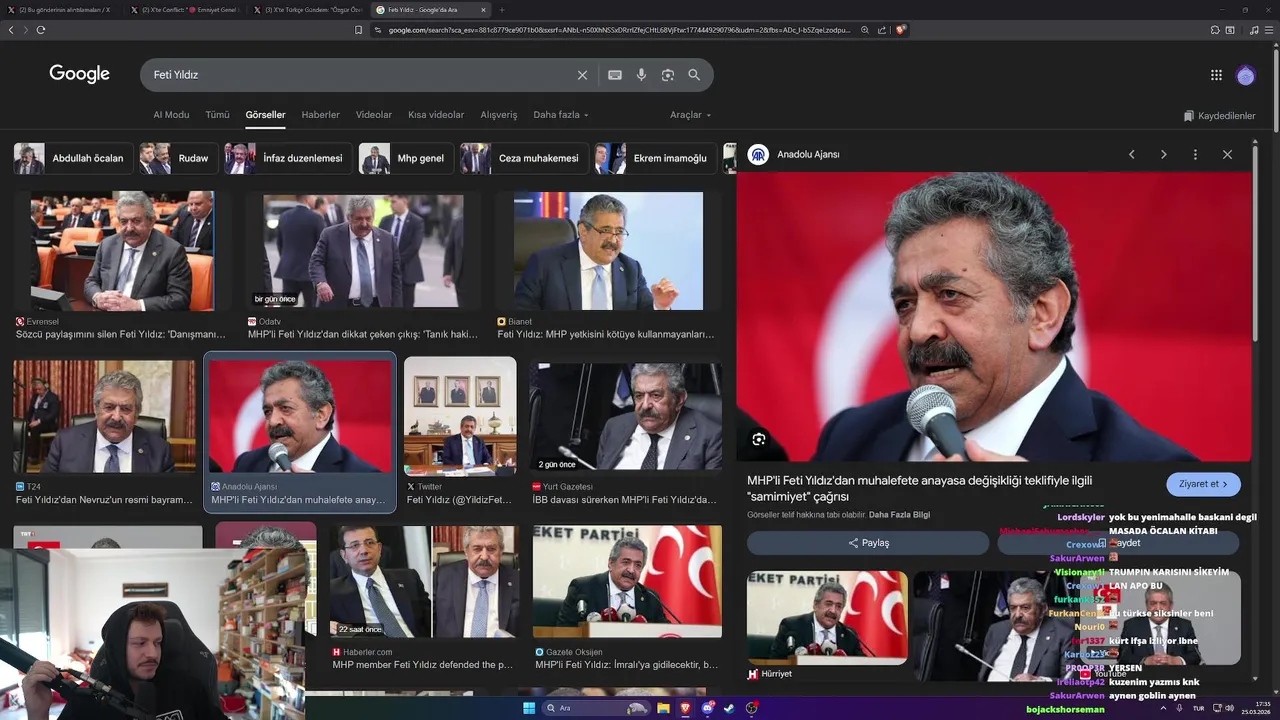This screenshot has width=1280, height=720.
Task: Click the Ziyaret et button
Action: 1203,484
